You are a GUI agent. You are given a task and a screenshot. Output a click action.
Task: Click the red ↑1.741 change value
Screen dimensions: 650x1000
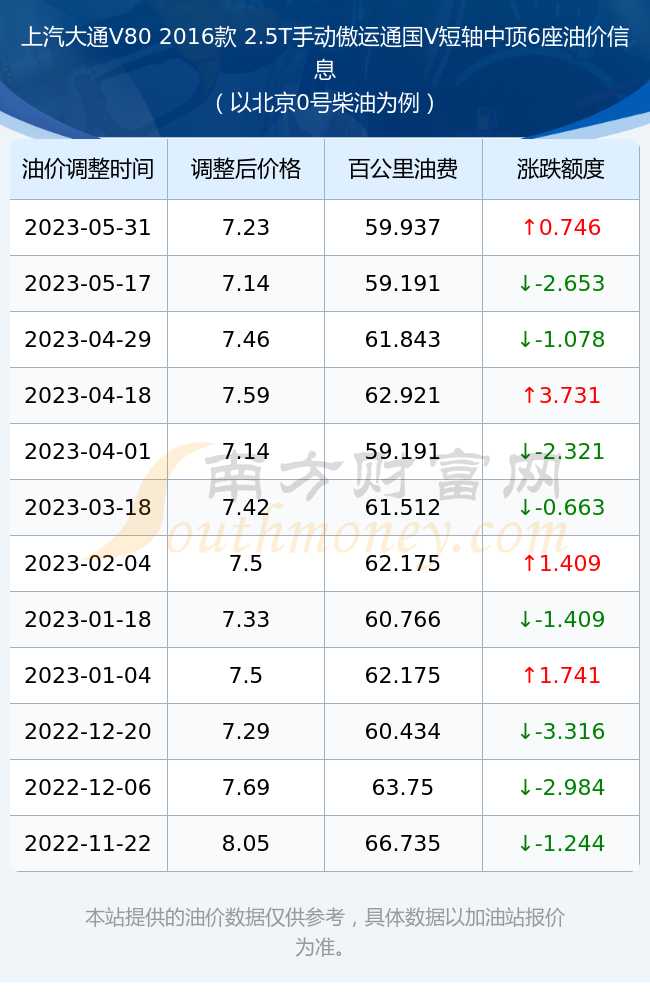pos(561,675)
